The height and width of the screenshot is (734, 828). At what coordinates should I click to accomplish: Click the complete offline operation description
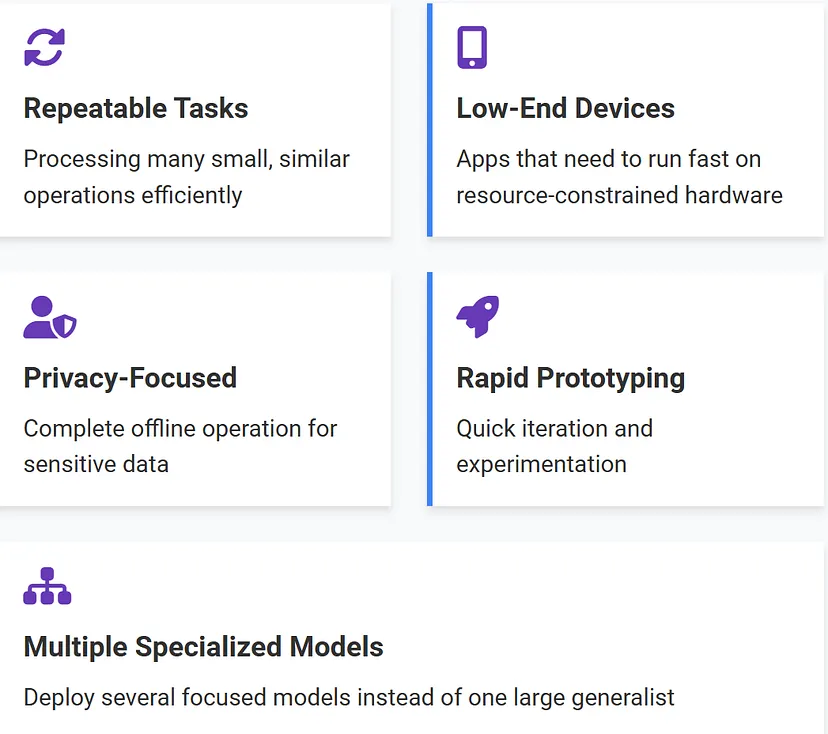point(180,446)
